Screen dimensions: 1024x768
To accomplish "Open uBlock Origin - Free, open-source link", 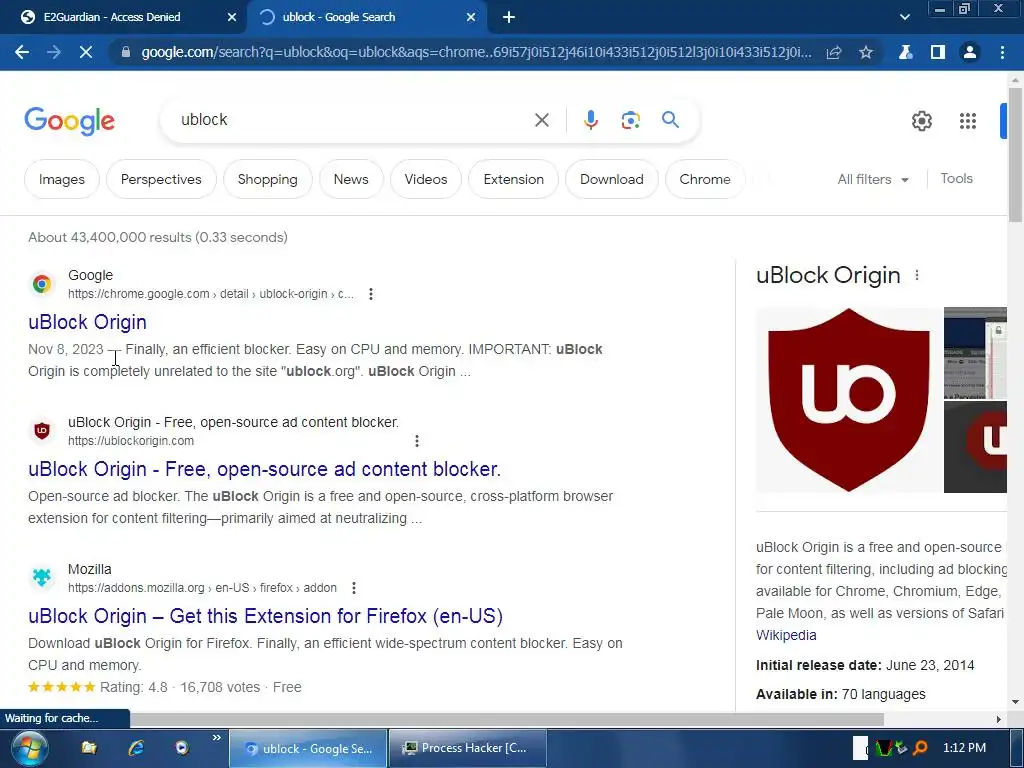I will [264, 469].
